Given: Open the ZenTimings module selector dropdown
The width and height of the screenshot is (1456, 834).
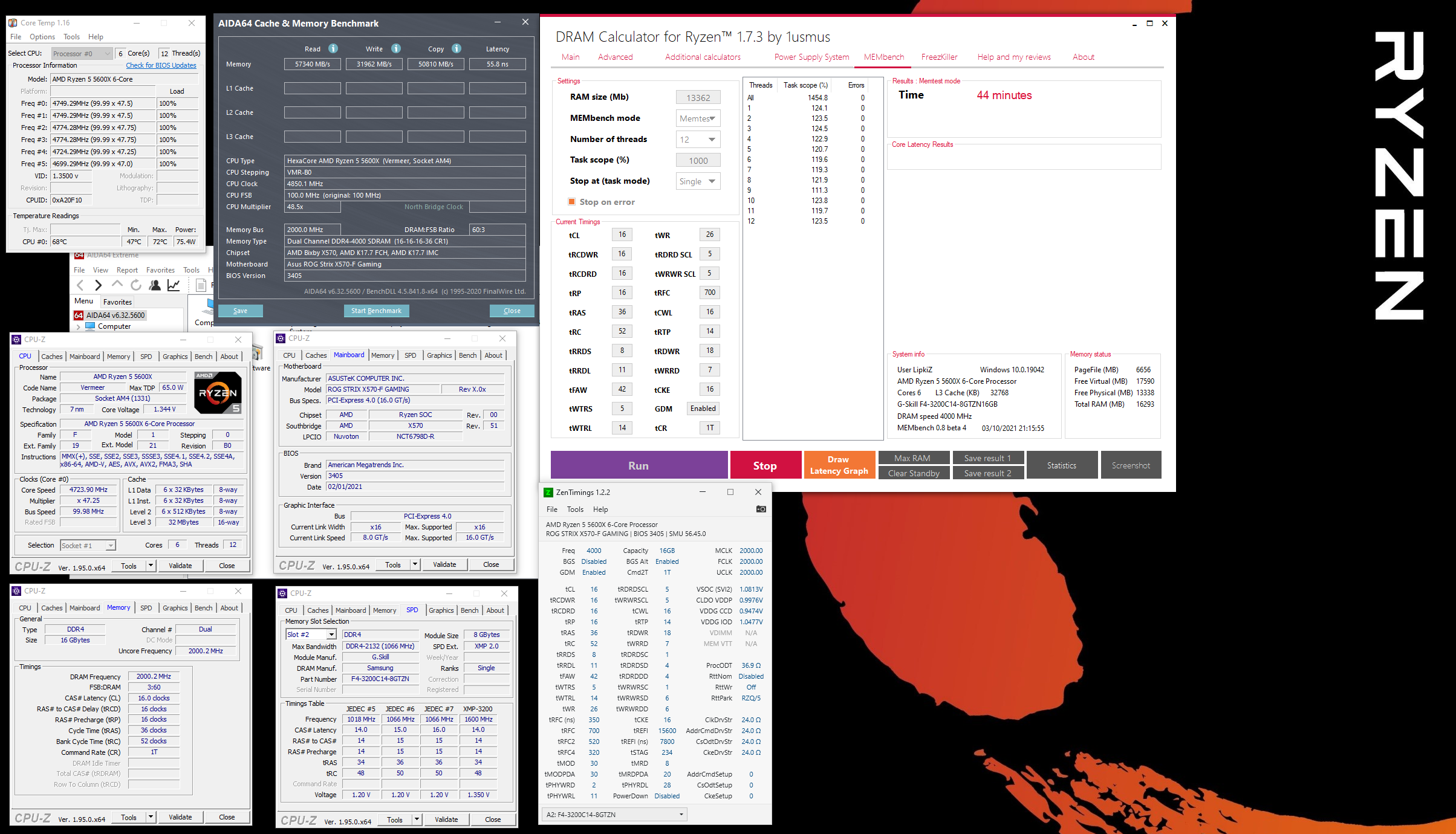Looking at the screenshot, I should pyautogui.click(x=614, y=815).
